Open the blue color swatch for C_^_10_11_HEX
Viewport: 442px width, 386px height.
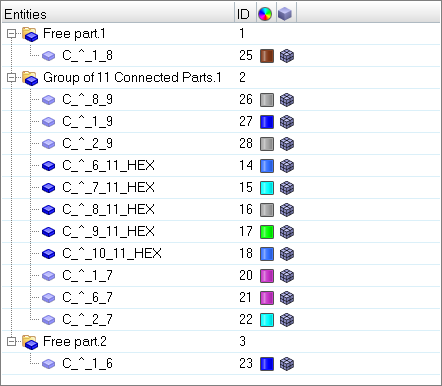coord(267,254)
